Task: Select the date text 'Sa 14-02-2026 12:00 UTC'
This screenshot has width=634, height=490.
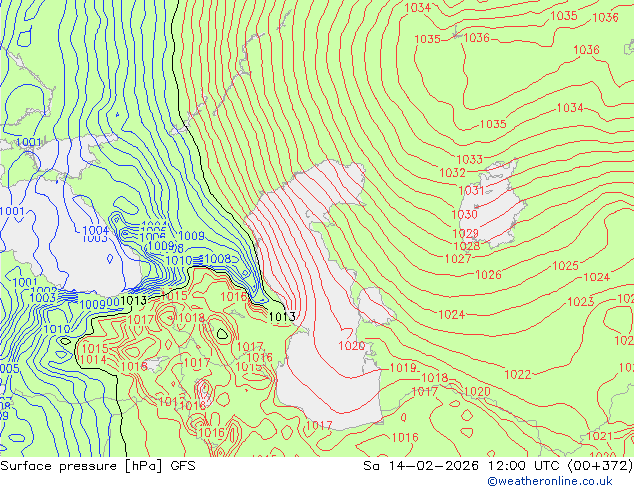Action: 463,466
